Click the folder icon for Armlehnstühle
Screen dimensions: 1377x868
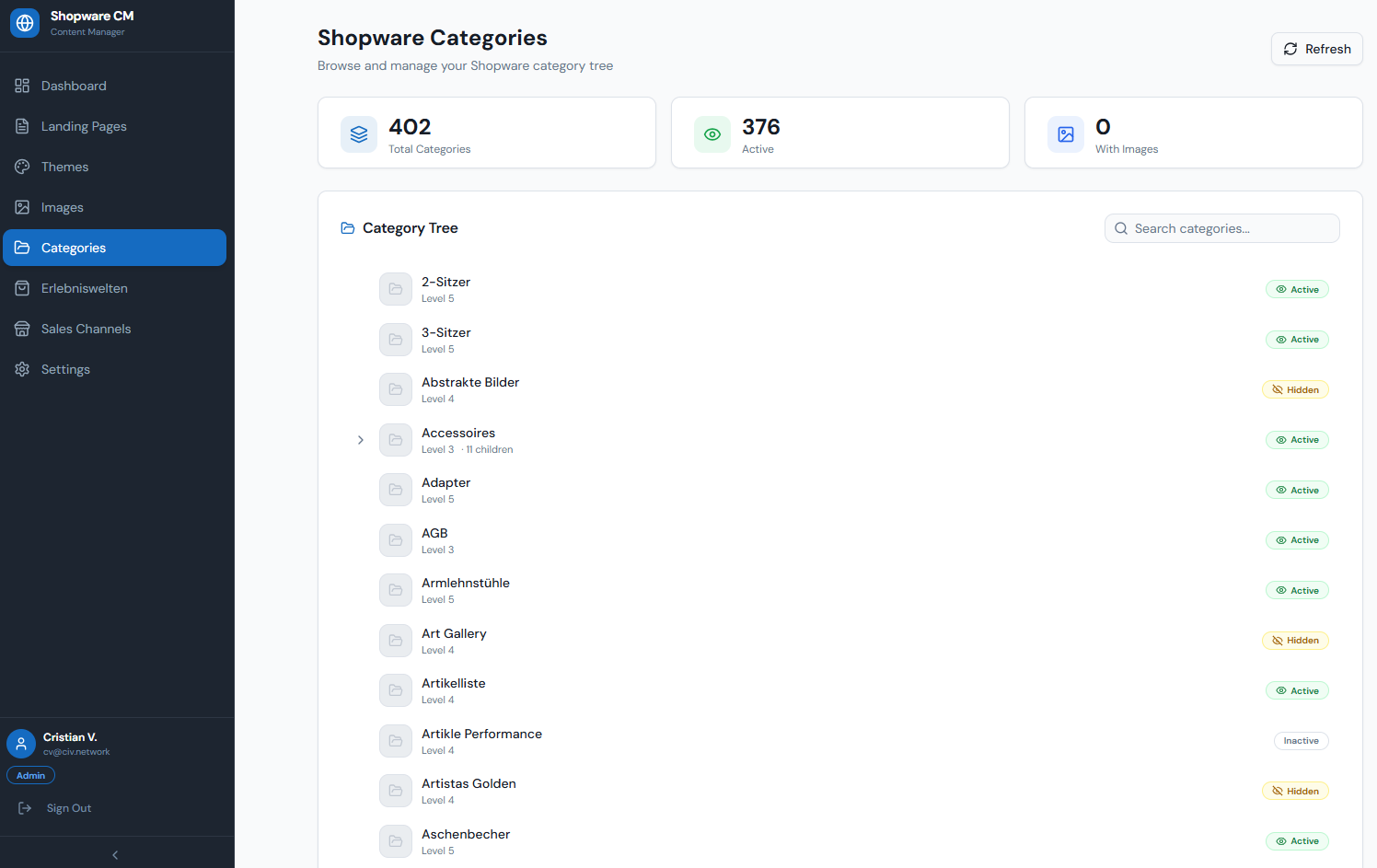396,590
